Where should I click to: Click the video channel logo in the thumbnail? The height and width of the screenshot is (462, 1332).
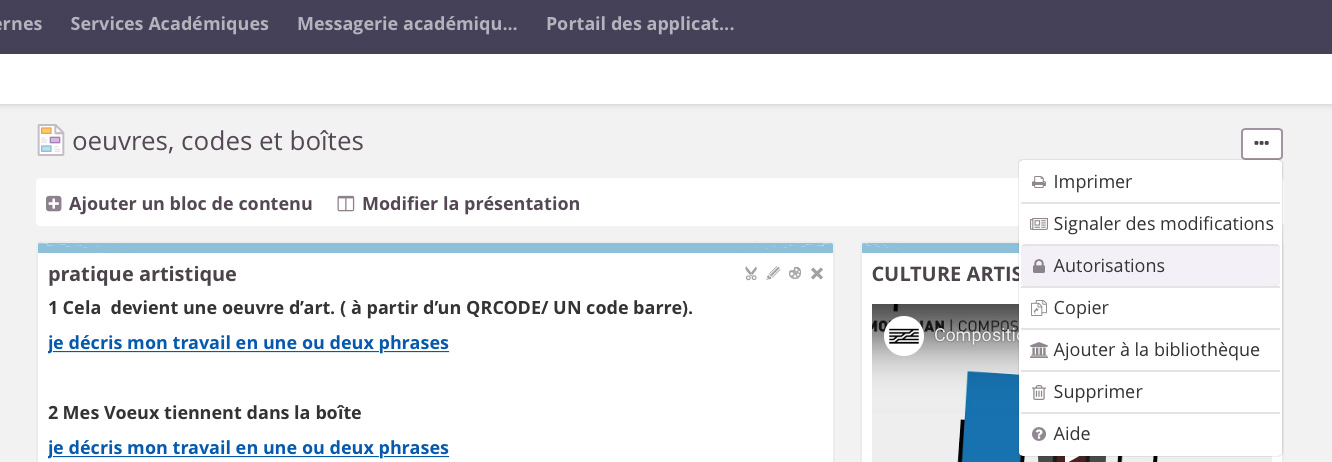904,336
